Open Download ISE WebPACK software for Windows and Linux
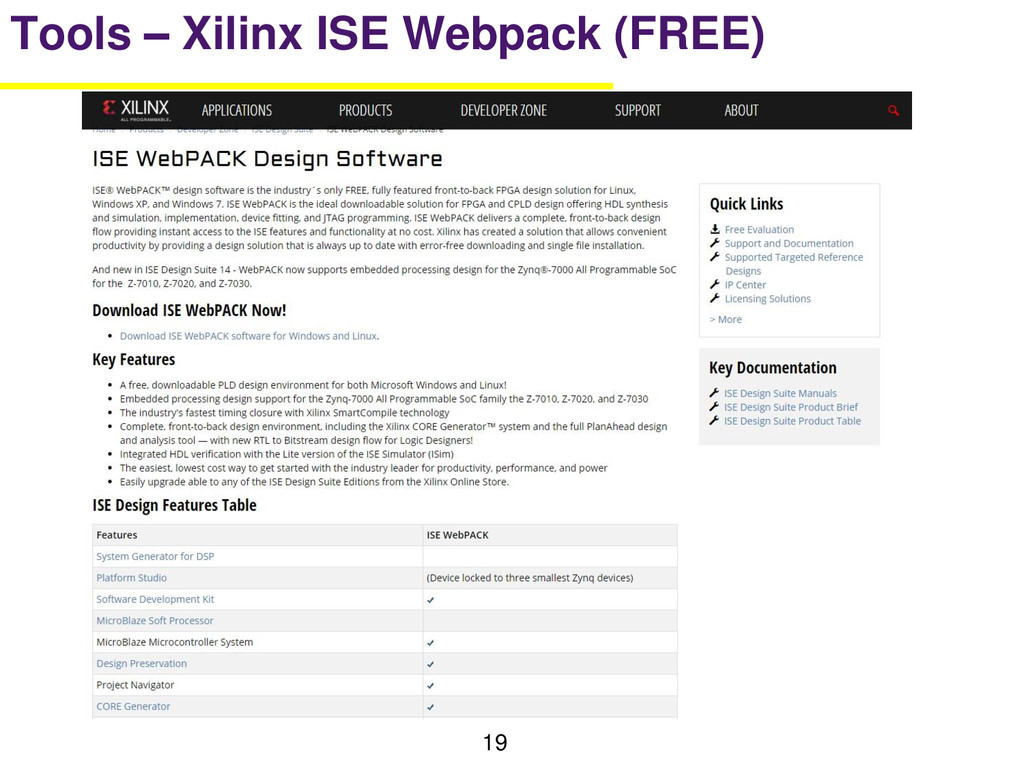This screenshot has width=1024, height=768. pyautogui.click(x=248, y=336)
